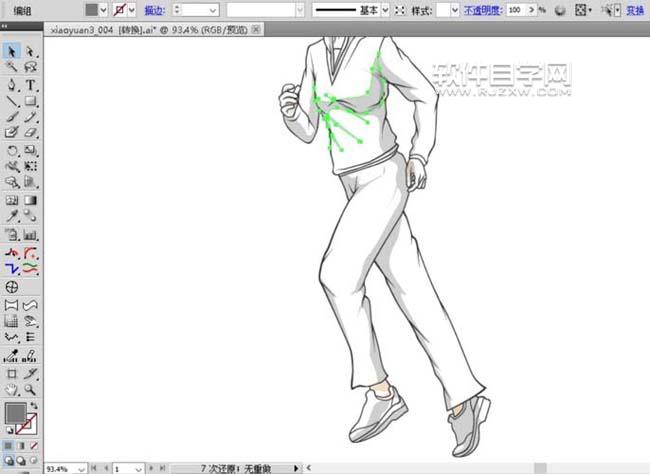Screen dimensions: 650x474
Task: Choose the Rotate tool
Action: (12, 149)
